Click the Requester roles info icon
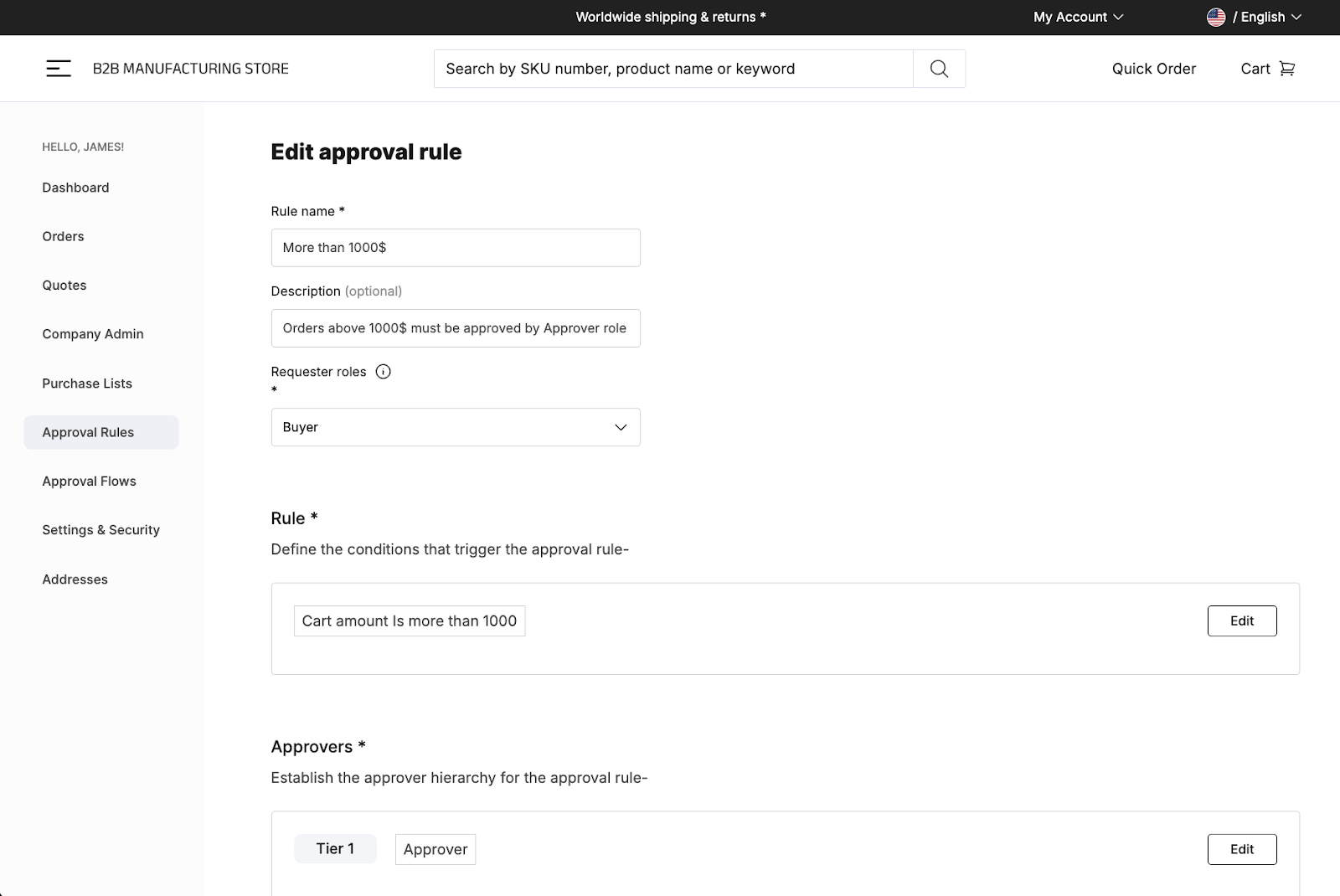 coord(383,372)
